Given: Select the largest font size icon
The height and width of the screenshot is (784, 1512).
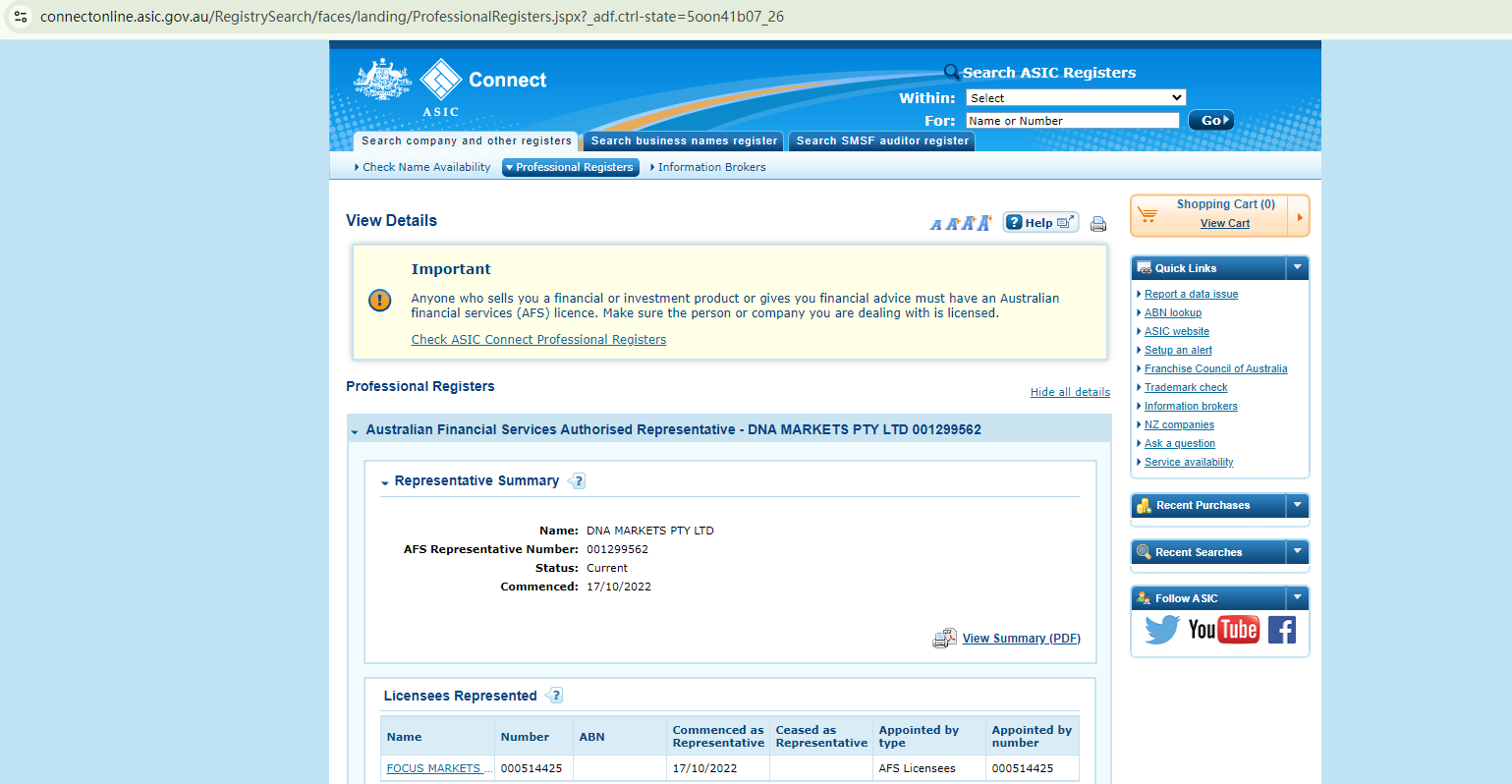Looking at the screenshot, I should click(984, 222).
